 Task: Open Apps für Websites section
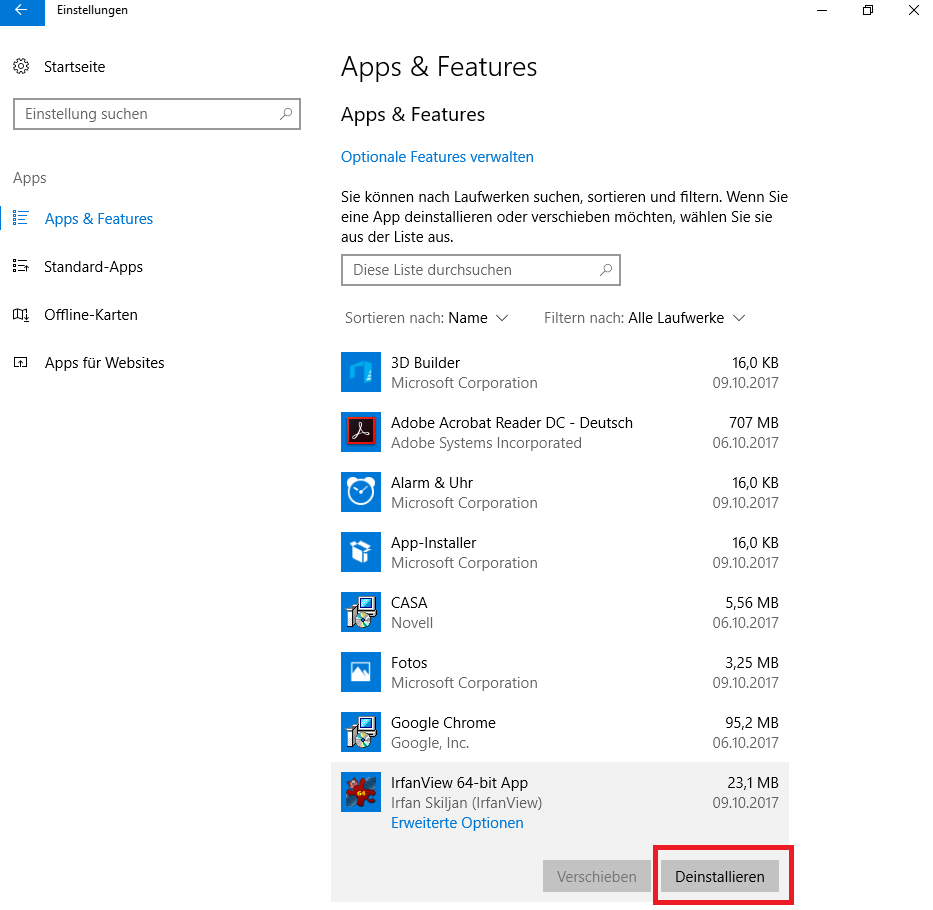click(104, 363)
